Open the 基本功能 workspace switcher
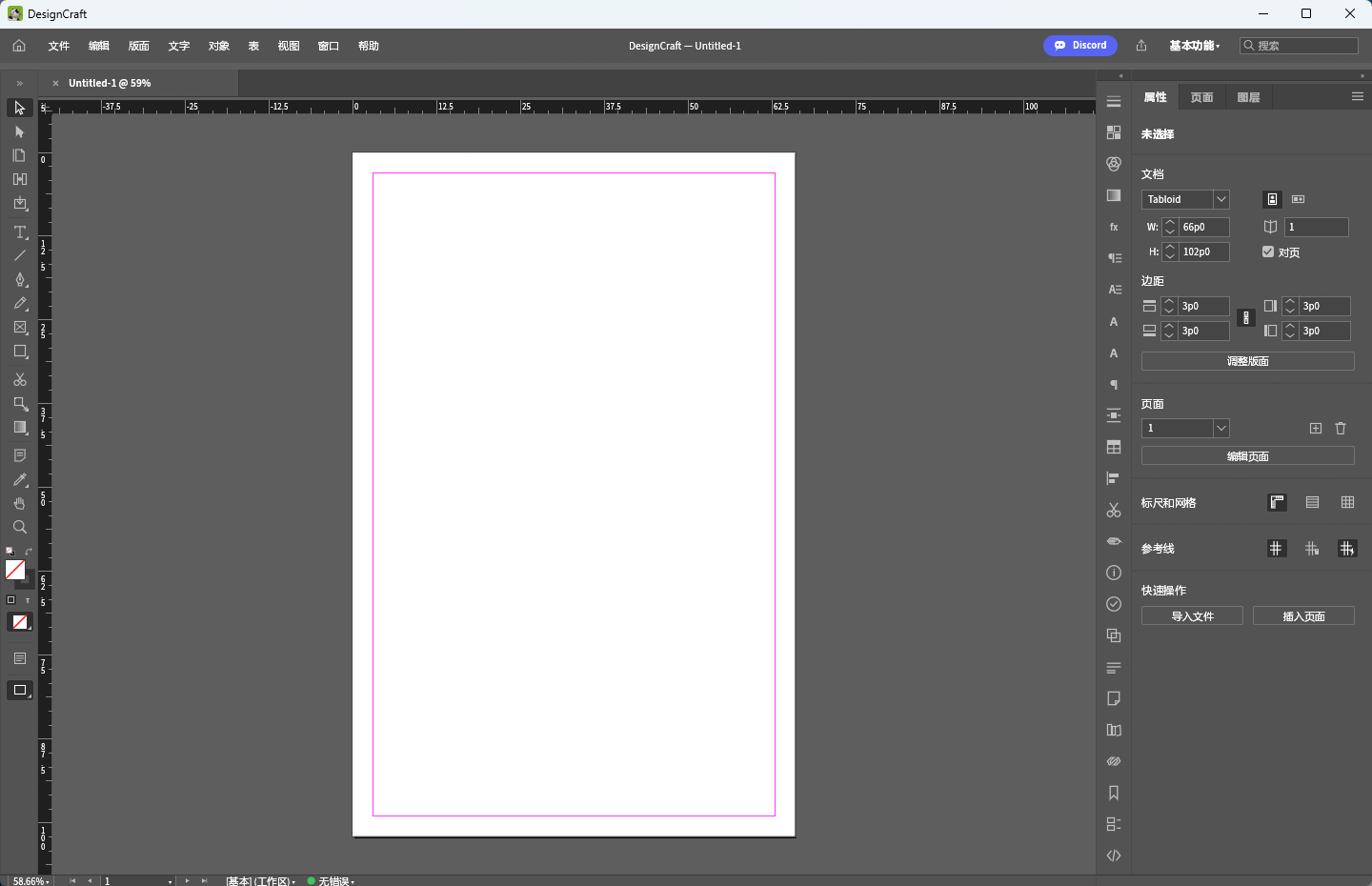The height and width of the screenshot is (886, 1372). (x=1194, y=46)
